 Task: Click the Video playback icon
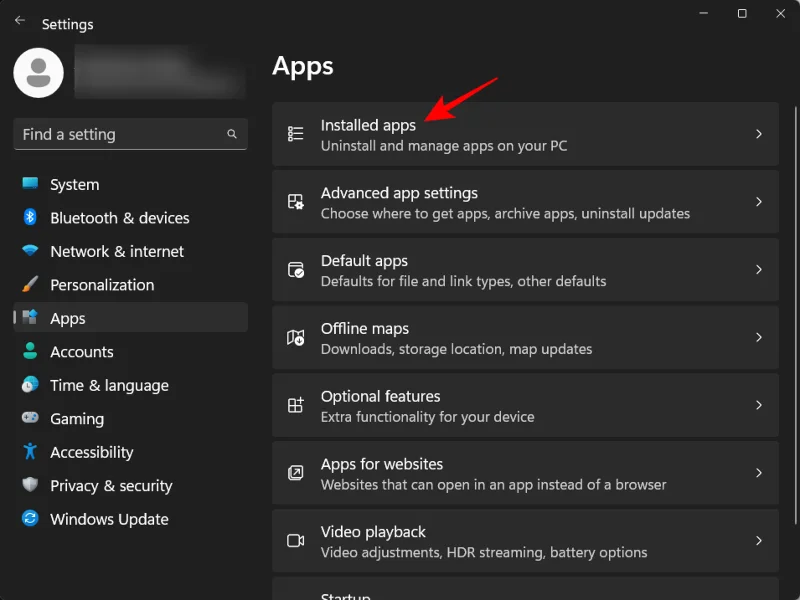tap(295, 541)
